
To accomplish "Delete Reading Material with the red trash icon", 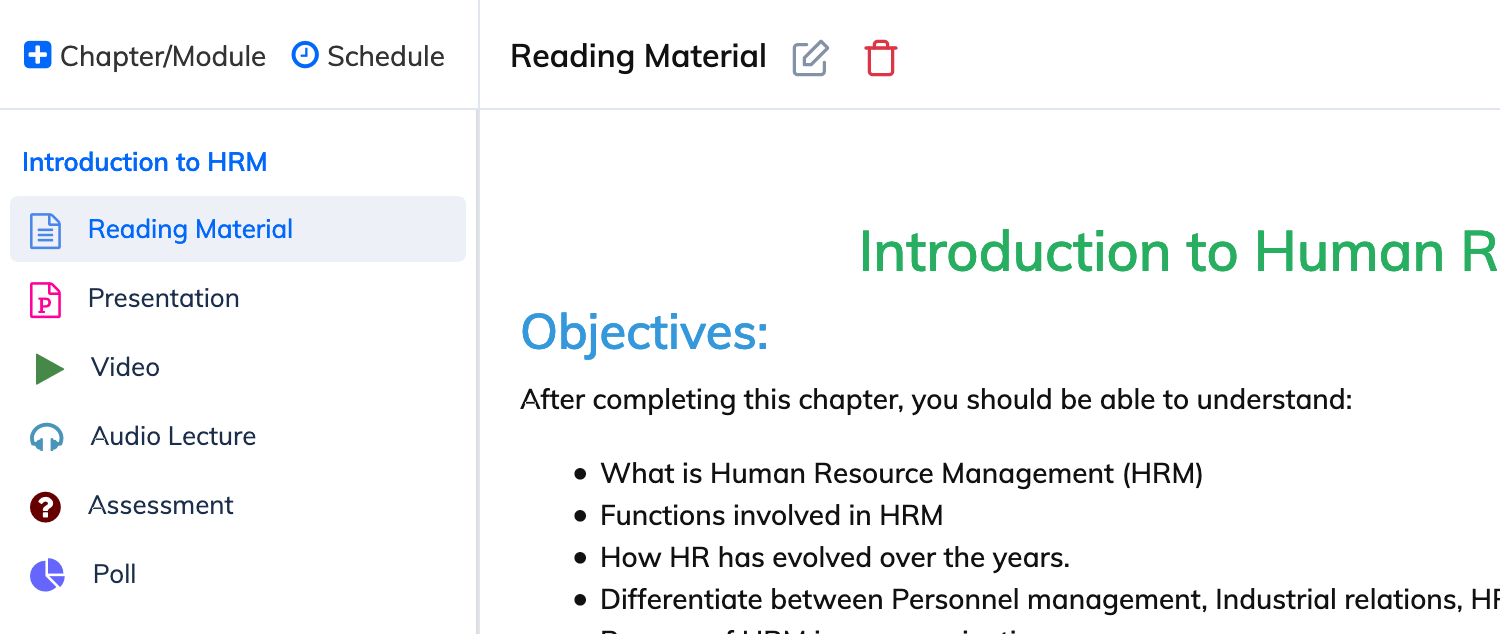I will [881, 58].
